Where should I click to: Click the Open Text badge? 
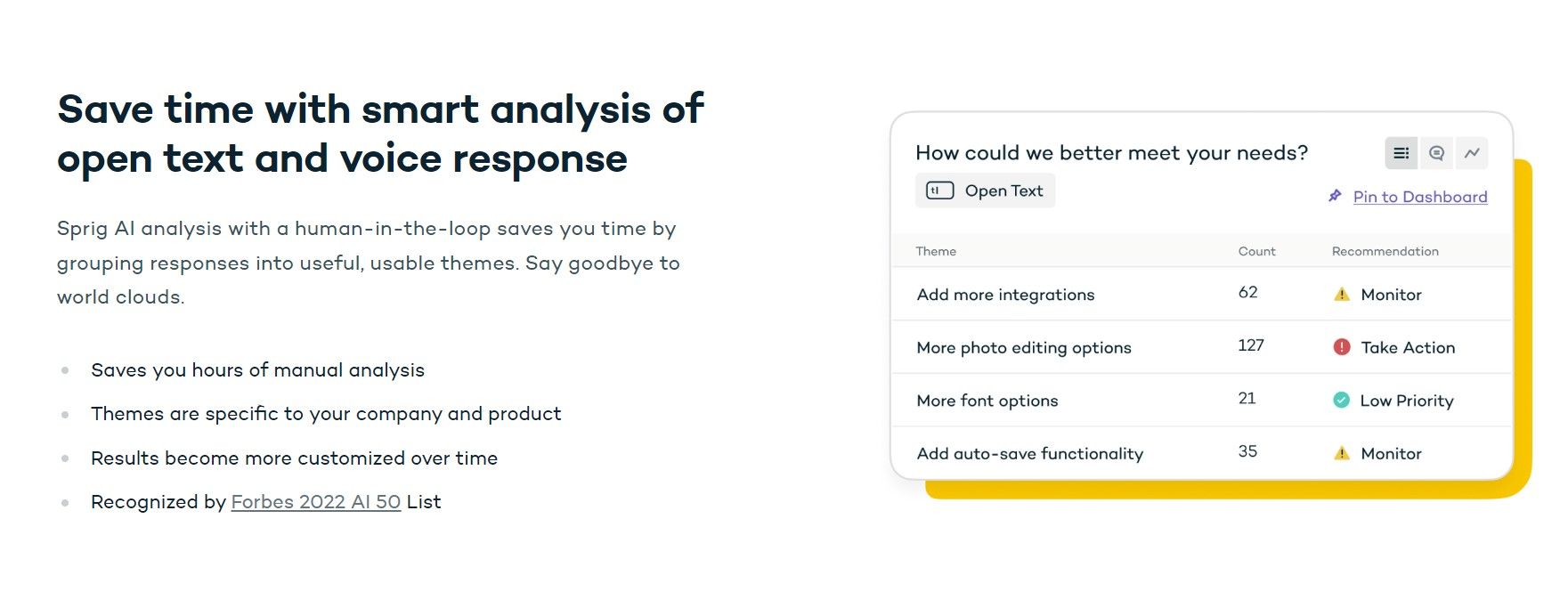[x=985, y=190]
